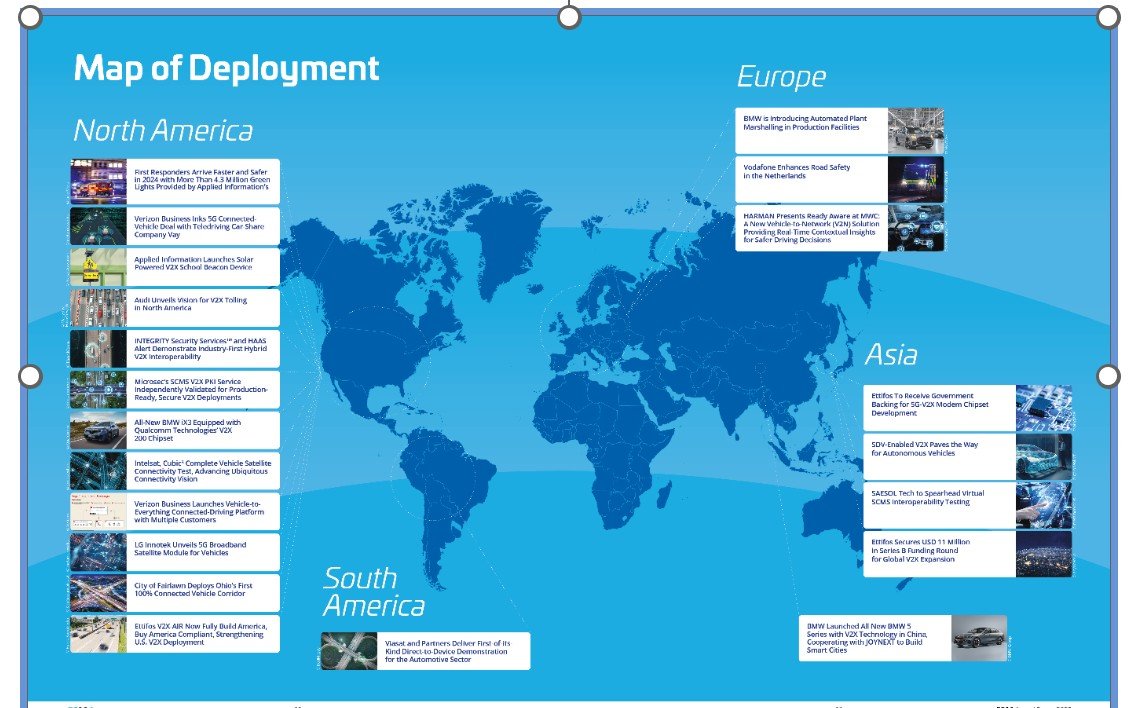This screenshot has height=708, width=1130.
Task: Select the LG Innotek 5G Broadband thumbnail
Action: tap(99, 552)
